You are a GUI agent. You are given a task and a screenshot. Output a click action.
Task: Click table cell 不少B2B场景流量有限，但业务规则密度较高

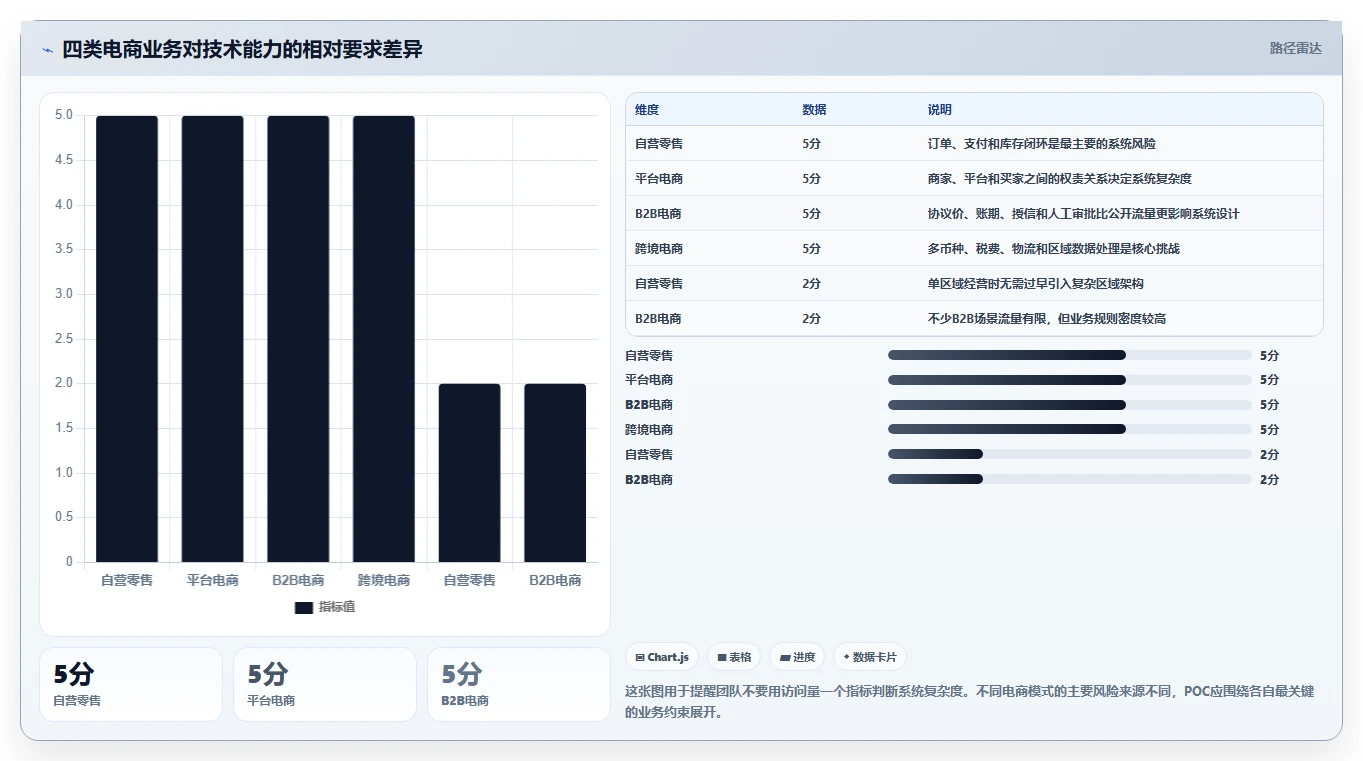pos(1047,319)
